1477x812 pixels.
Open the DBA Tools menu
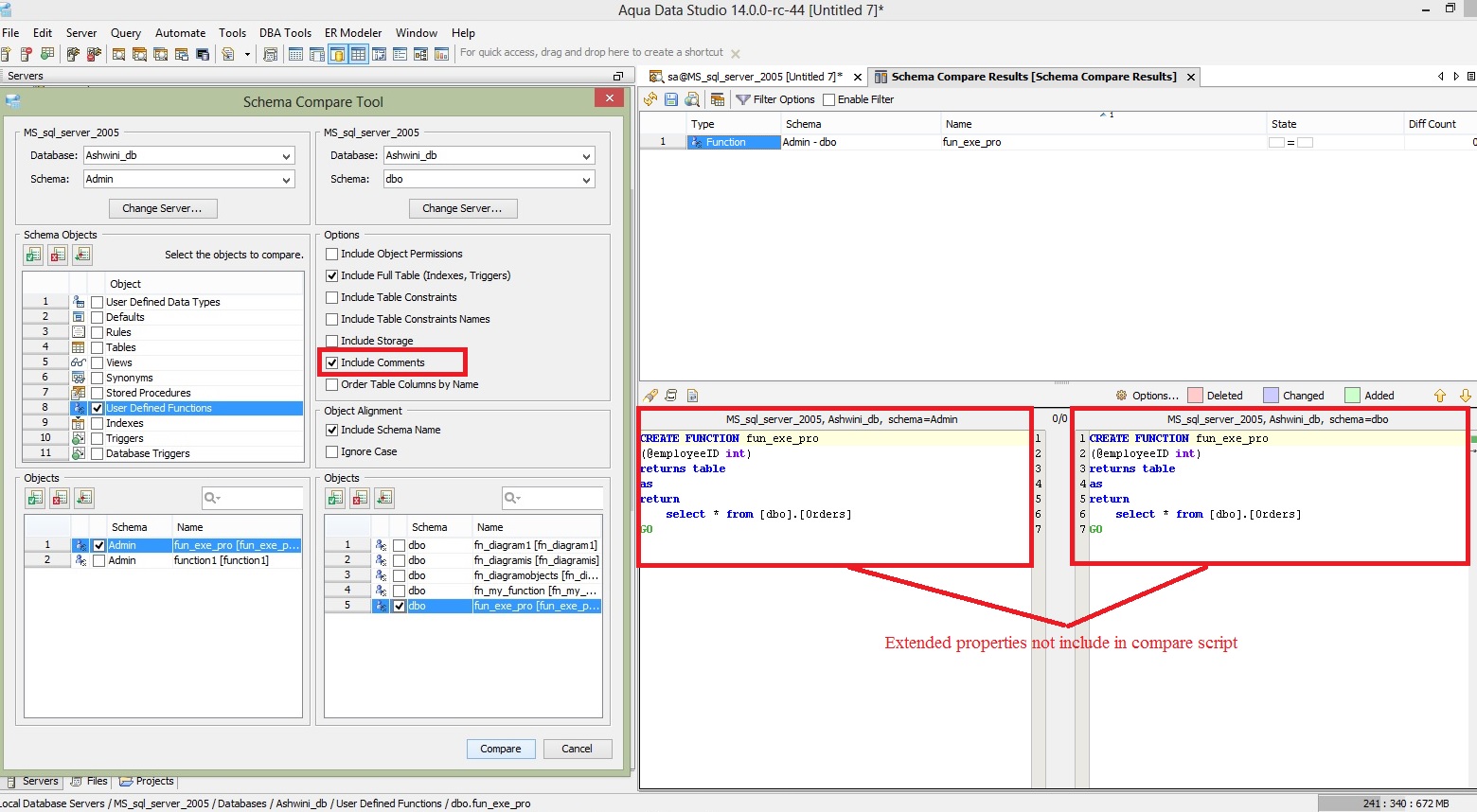tap(285, 32)
